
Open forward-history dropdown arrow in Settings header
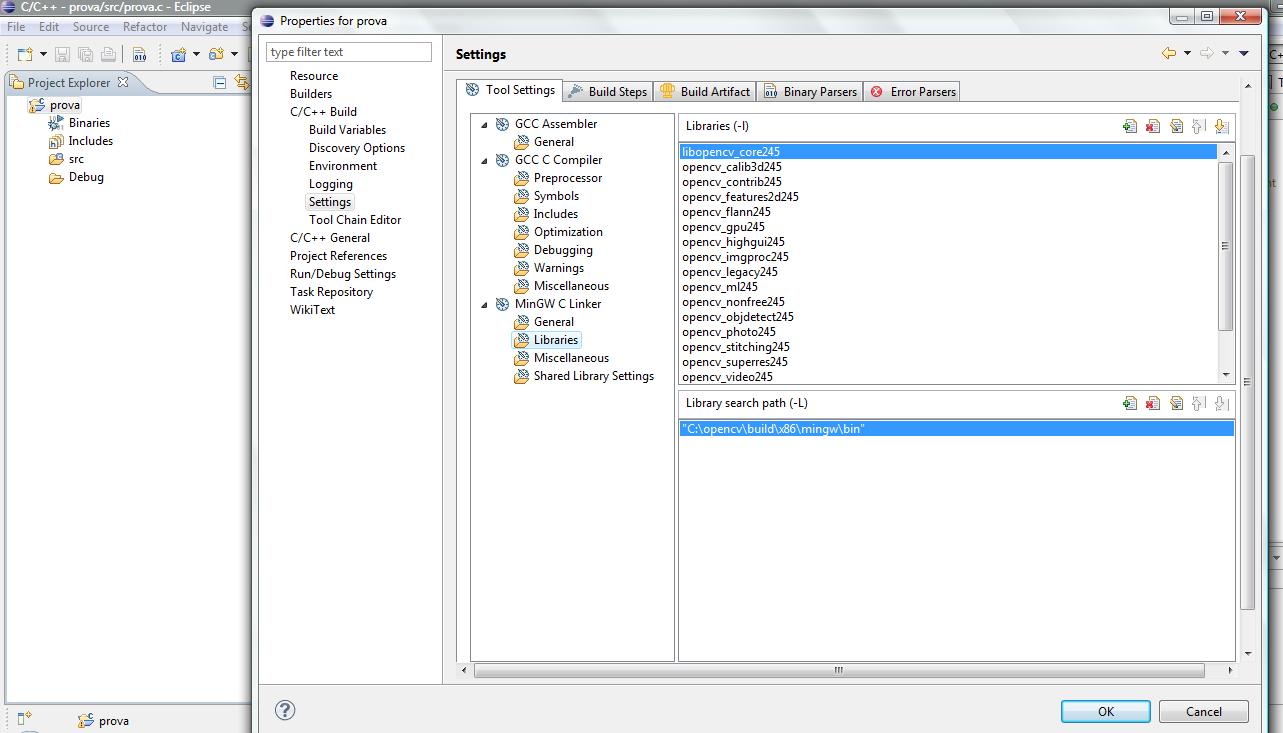[x=1225, y=53]
